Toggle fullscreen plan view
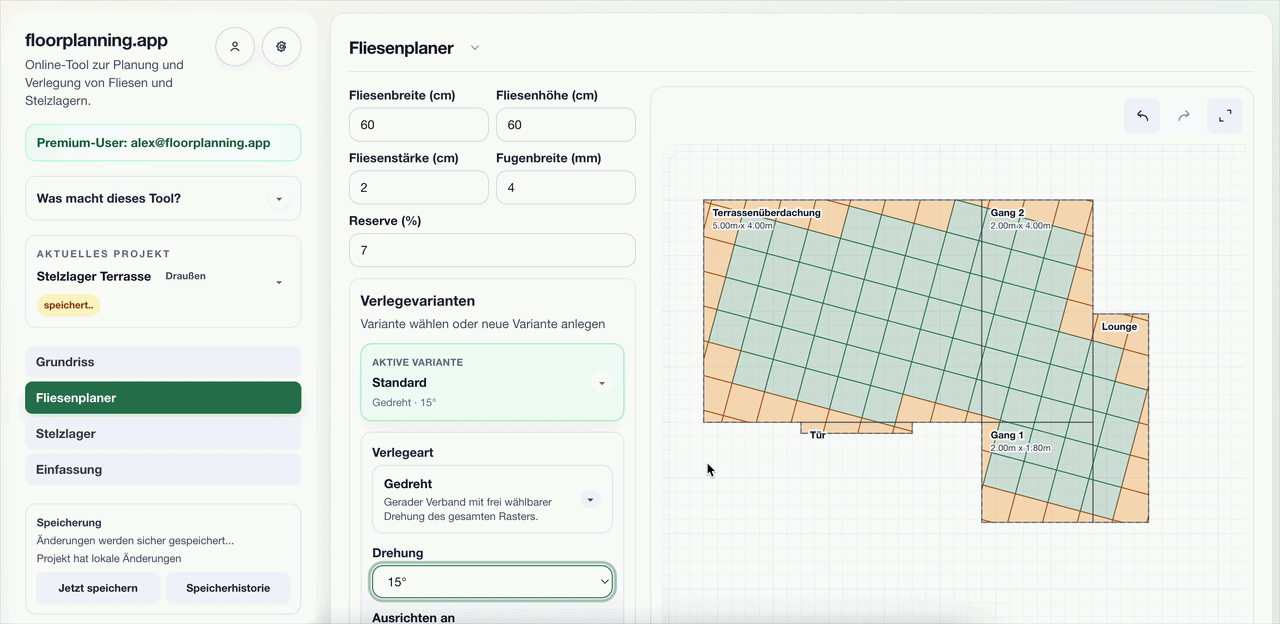1280x624 pixels. click(1224, 116)
